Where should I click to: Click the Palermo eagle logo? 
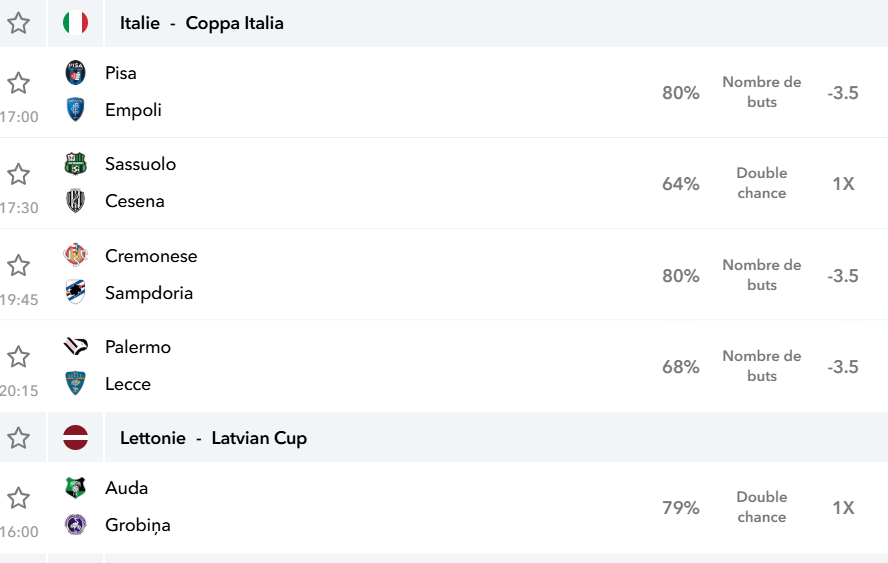[x=75, y=346]
